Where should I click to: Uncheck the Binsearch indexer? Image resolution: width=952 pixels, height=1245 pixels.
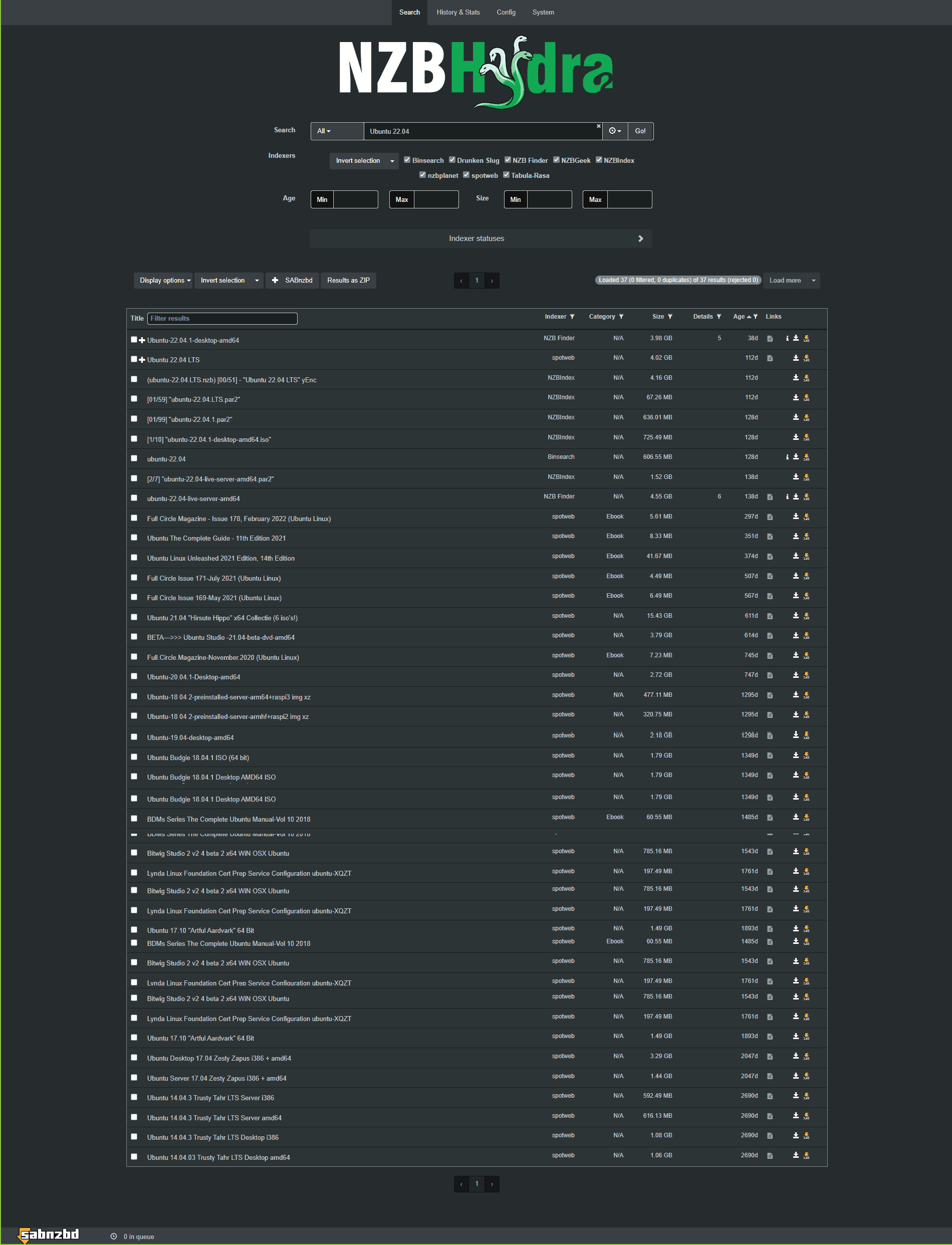pos(407,160)
